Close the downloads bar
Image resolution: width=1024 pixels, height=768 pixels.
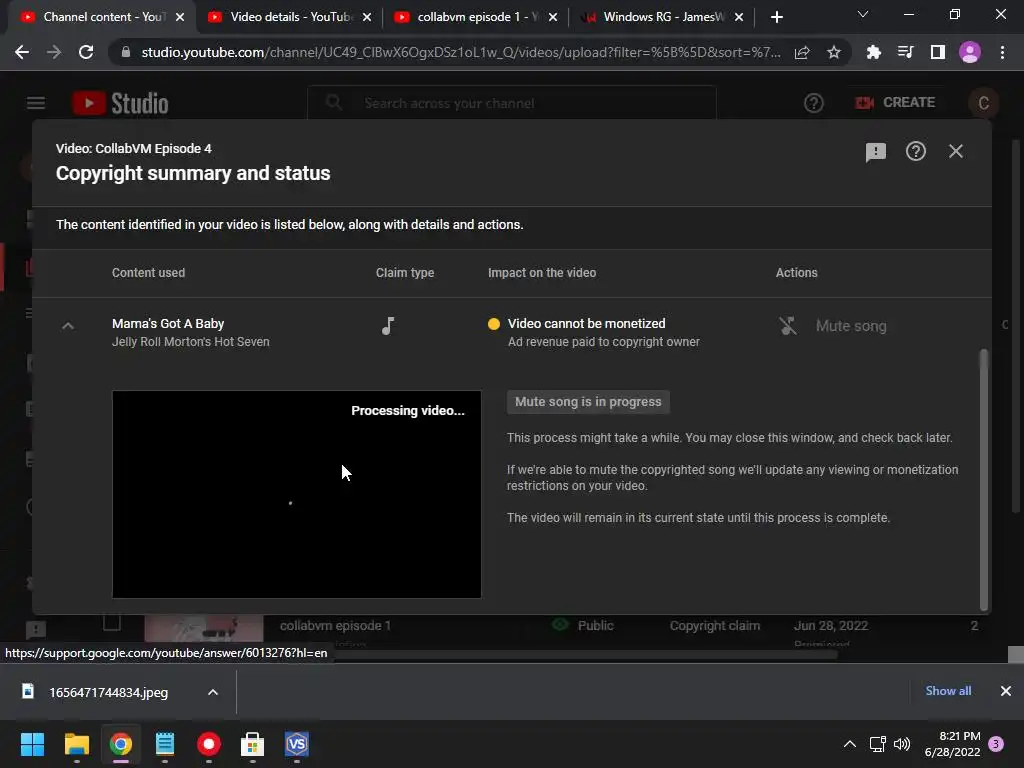(1006, 691)
